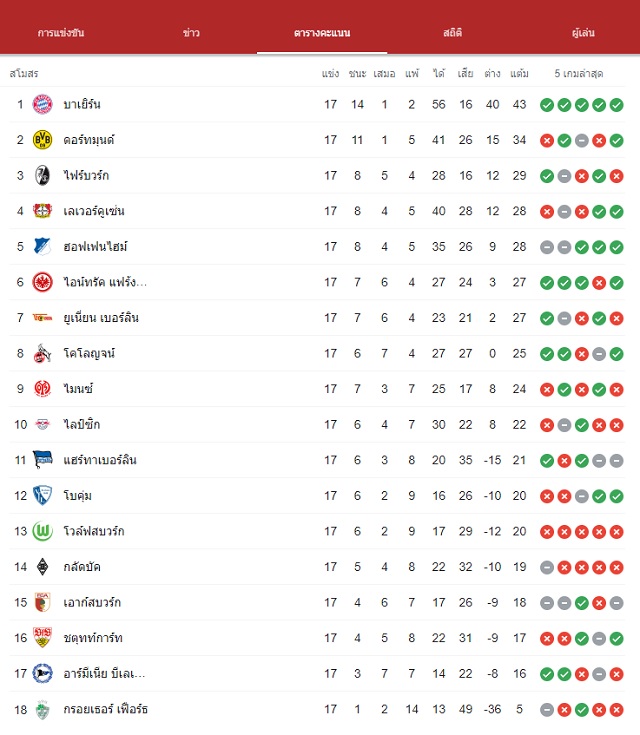Click the Eintracht Frankfurt eagle logo
The height and width of the screenshot is (735, 640).
pyautogui.click(x=42, y=282)
